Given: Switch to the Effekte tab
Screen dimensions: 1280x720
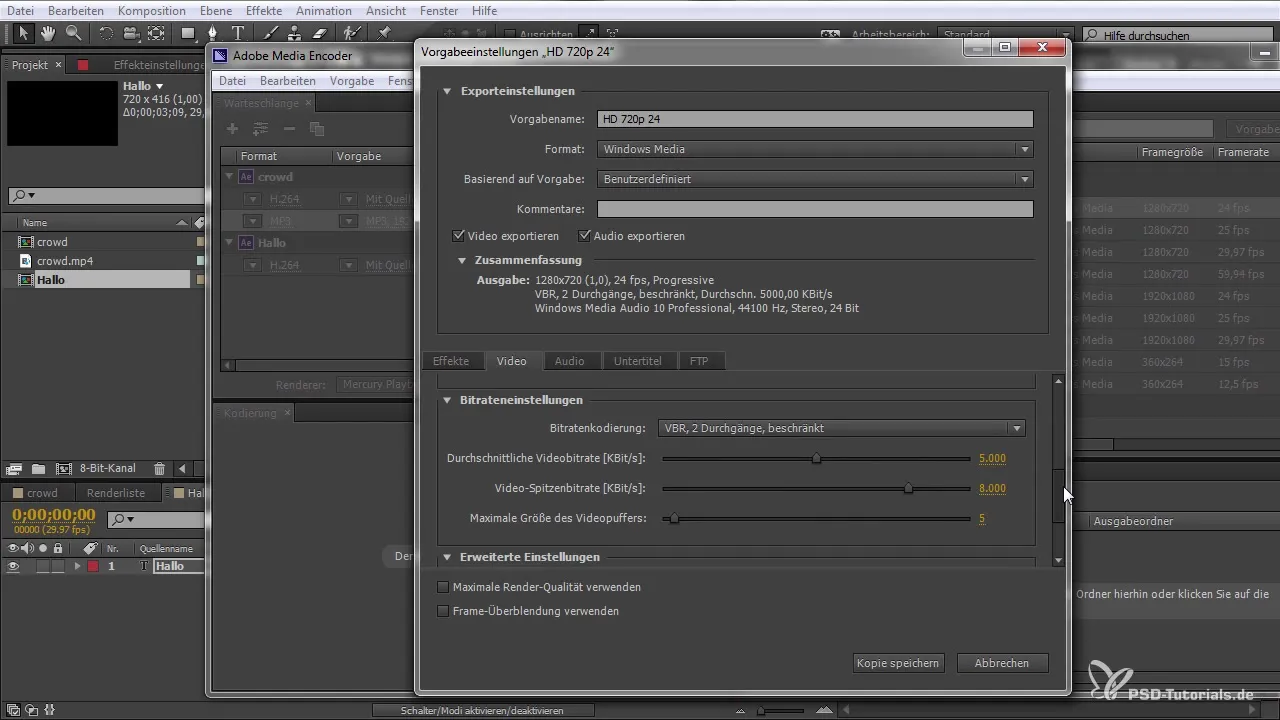Looking at the screenshot, I should [x=450, y=361].
